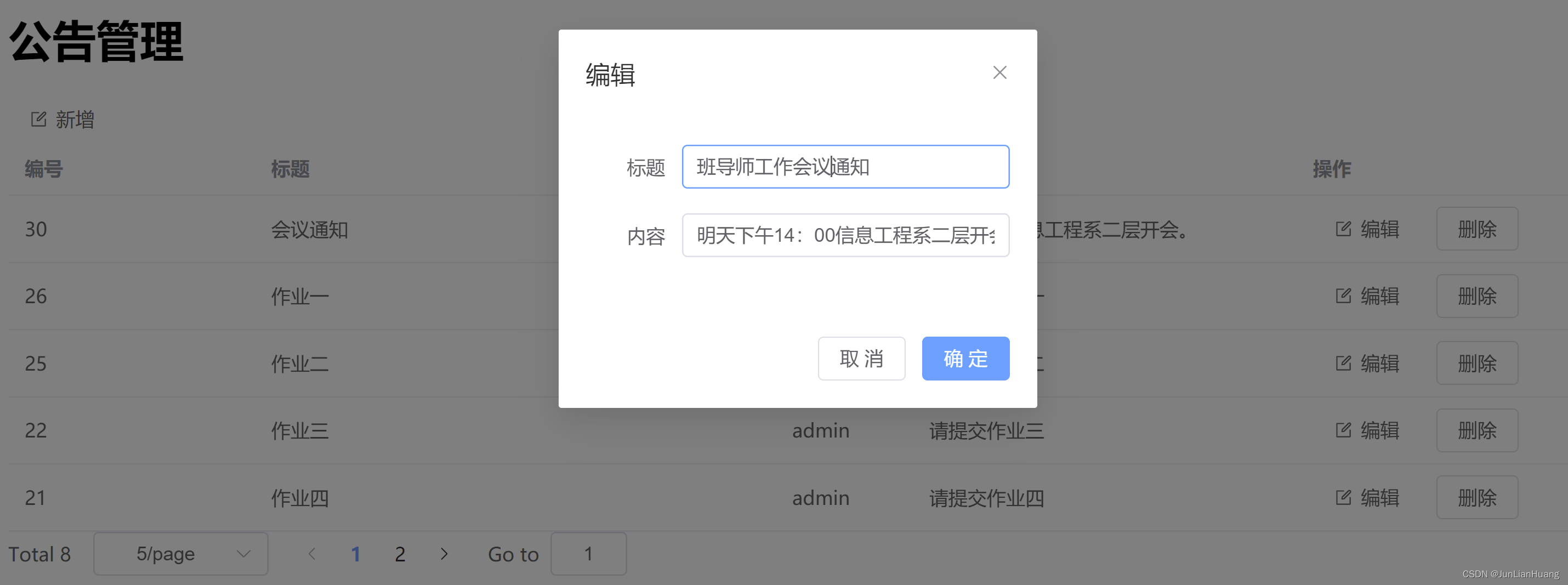Click the edit icon in row 30
Viewport: 1568px width, 585px height.
[x=1343, y=229]
